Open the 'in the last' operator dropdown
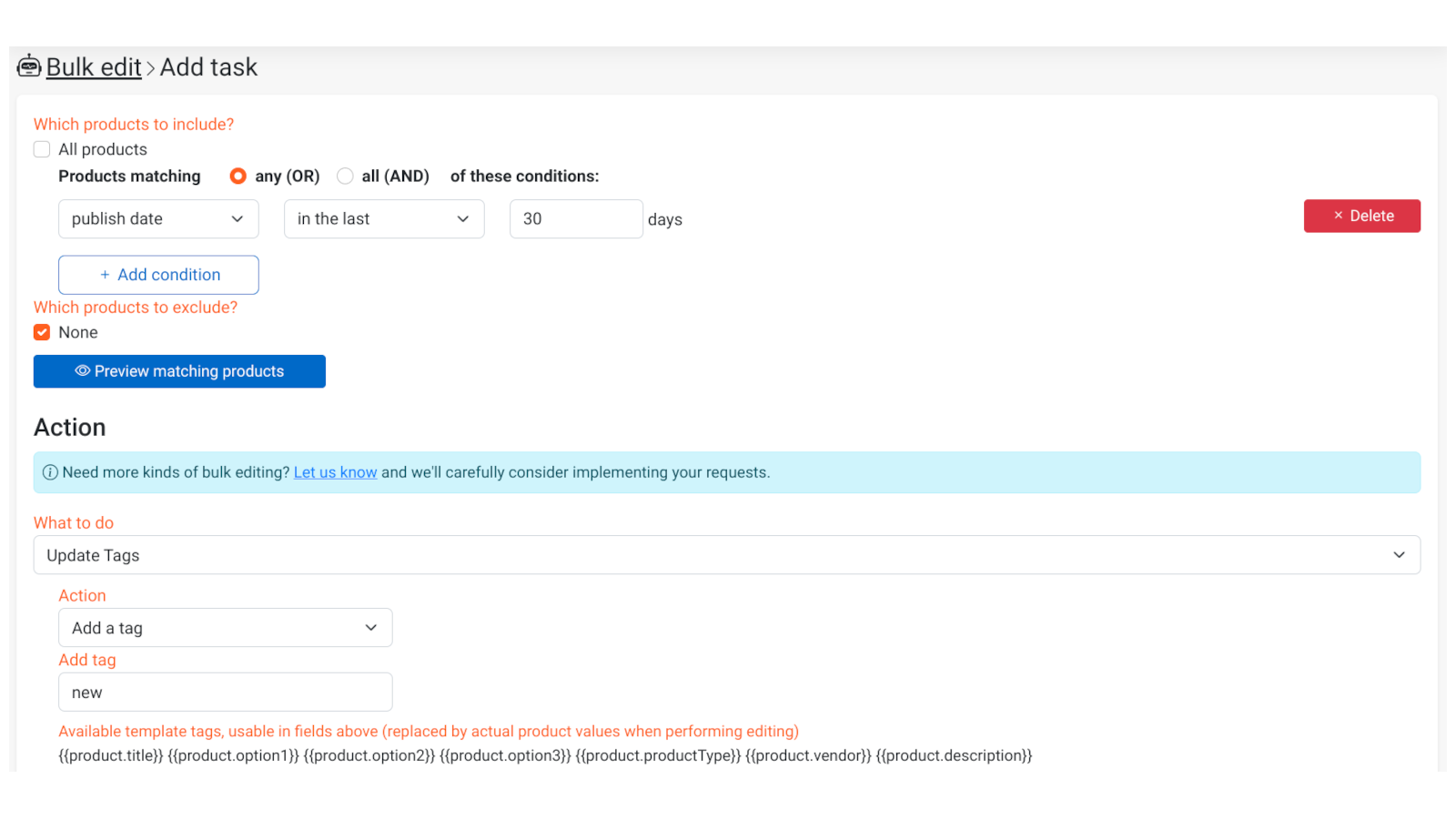This screenshot has height=819, width=1456. [x=384, y=219]
